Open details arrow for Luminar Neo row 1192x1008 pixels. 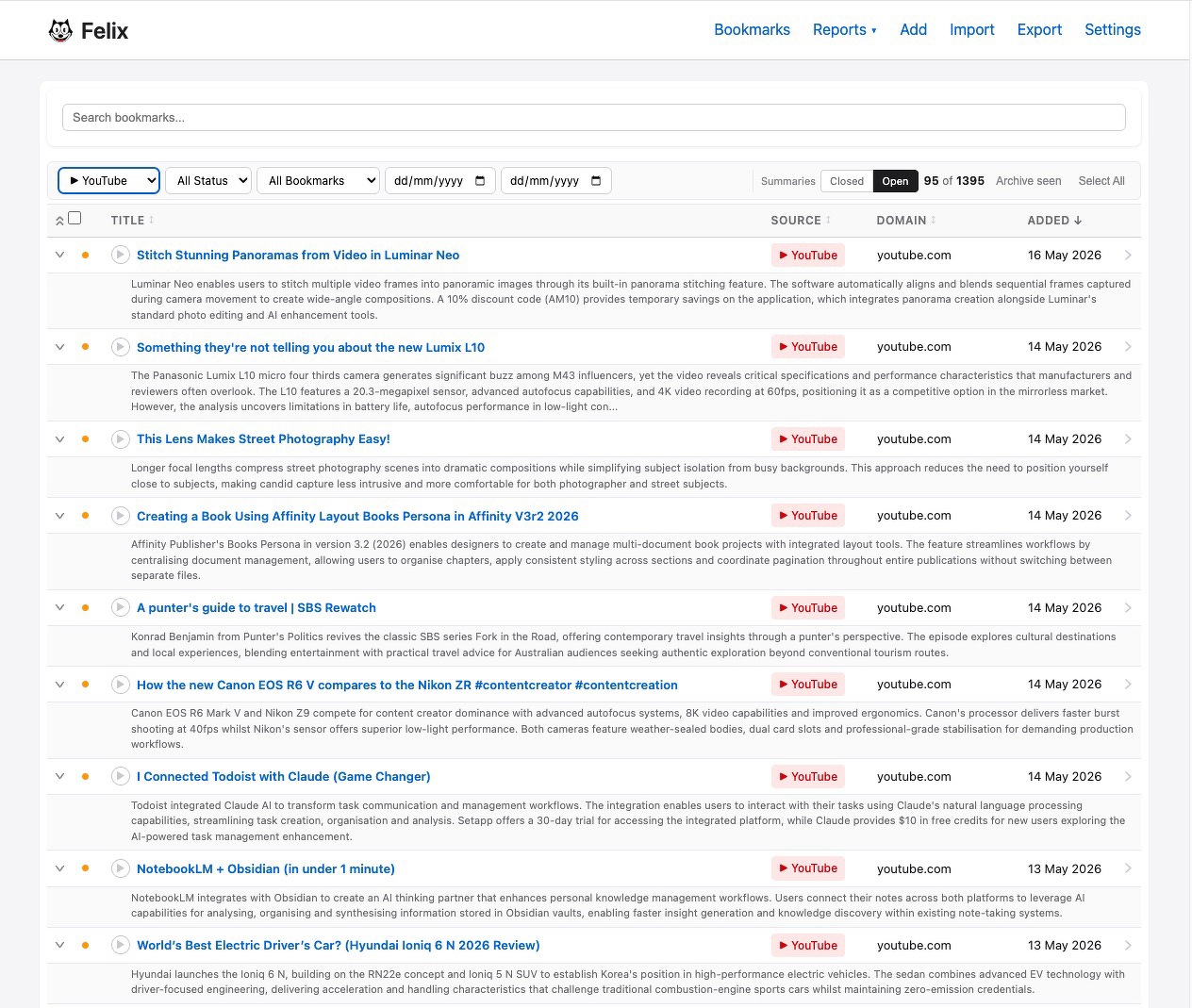pyautogui.click(x=1128, y=255)
